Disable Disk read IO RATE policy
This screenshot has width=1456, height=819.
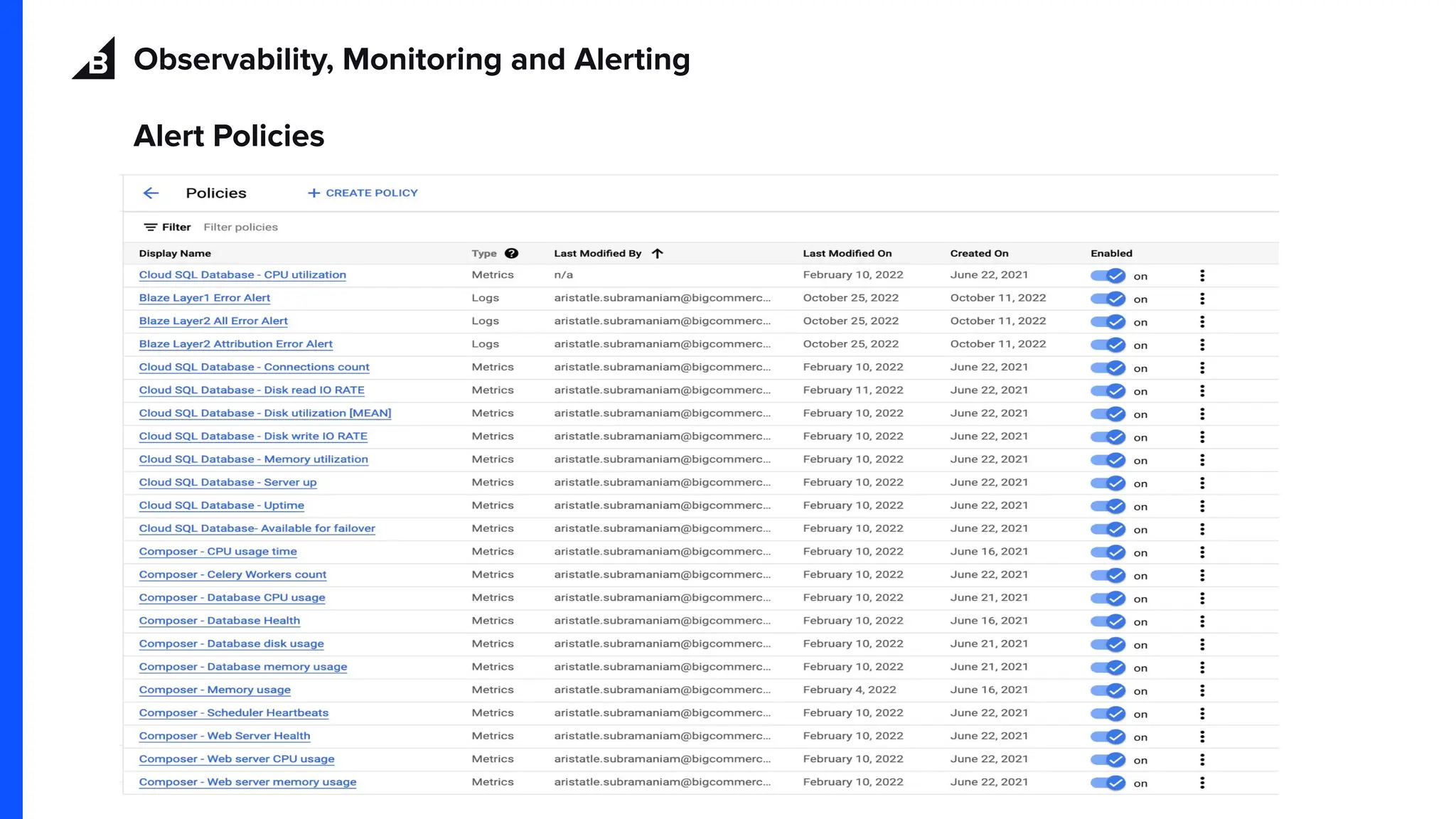[x=1108, y=391]
